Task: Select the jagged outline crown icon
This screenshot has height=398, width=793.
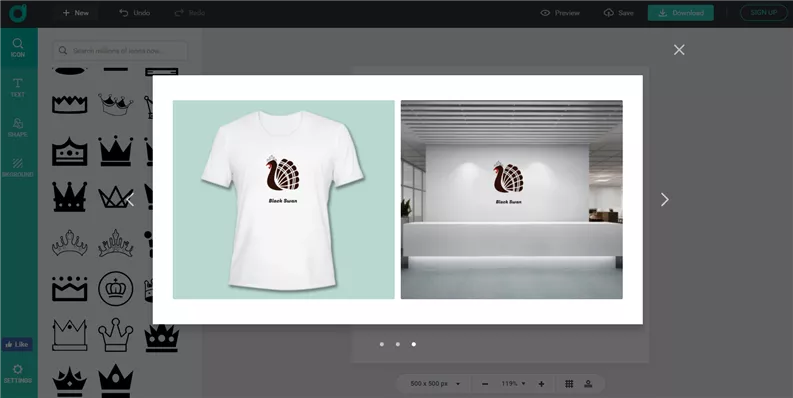Action: click(70, 105)
